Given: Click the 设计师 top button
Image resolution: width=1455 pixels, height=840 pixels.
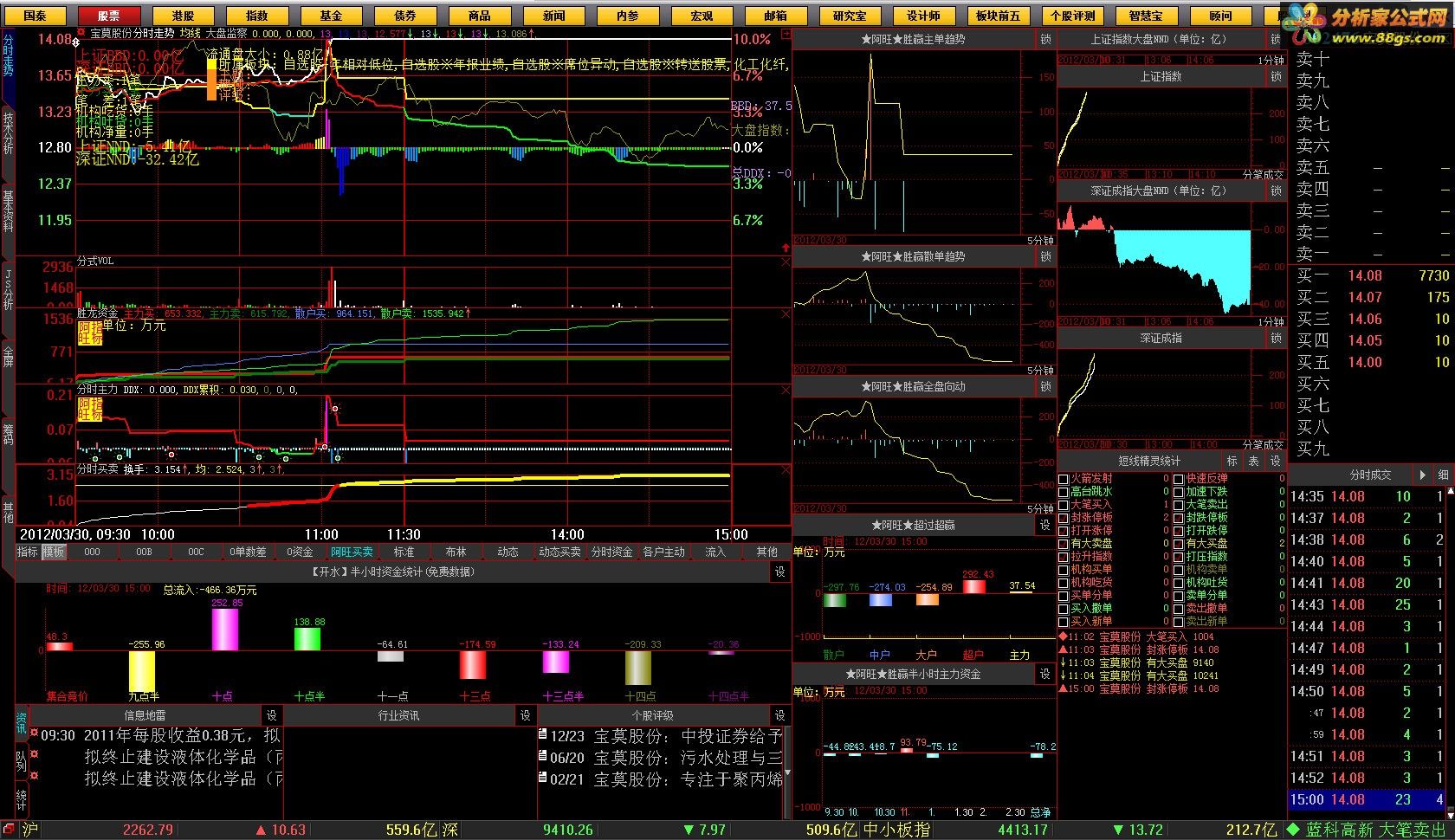Looking at the screenshot, I should pyautogui.click(x=924, y=16).
